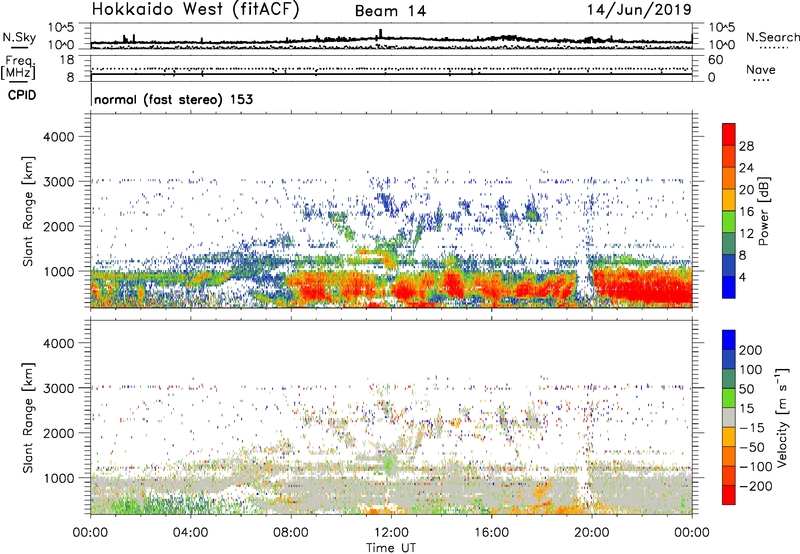Click the "2000" tick of power panel
Viewport: 800px width, 554px height.
(x=58, y=226)
